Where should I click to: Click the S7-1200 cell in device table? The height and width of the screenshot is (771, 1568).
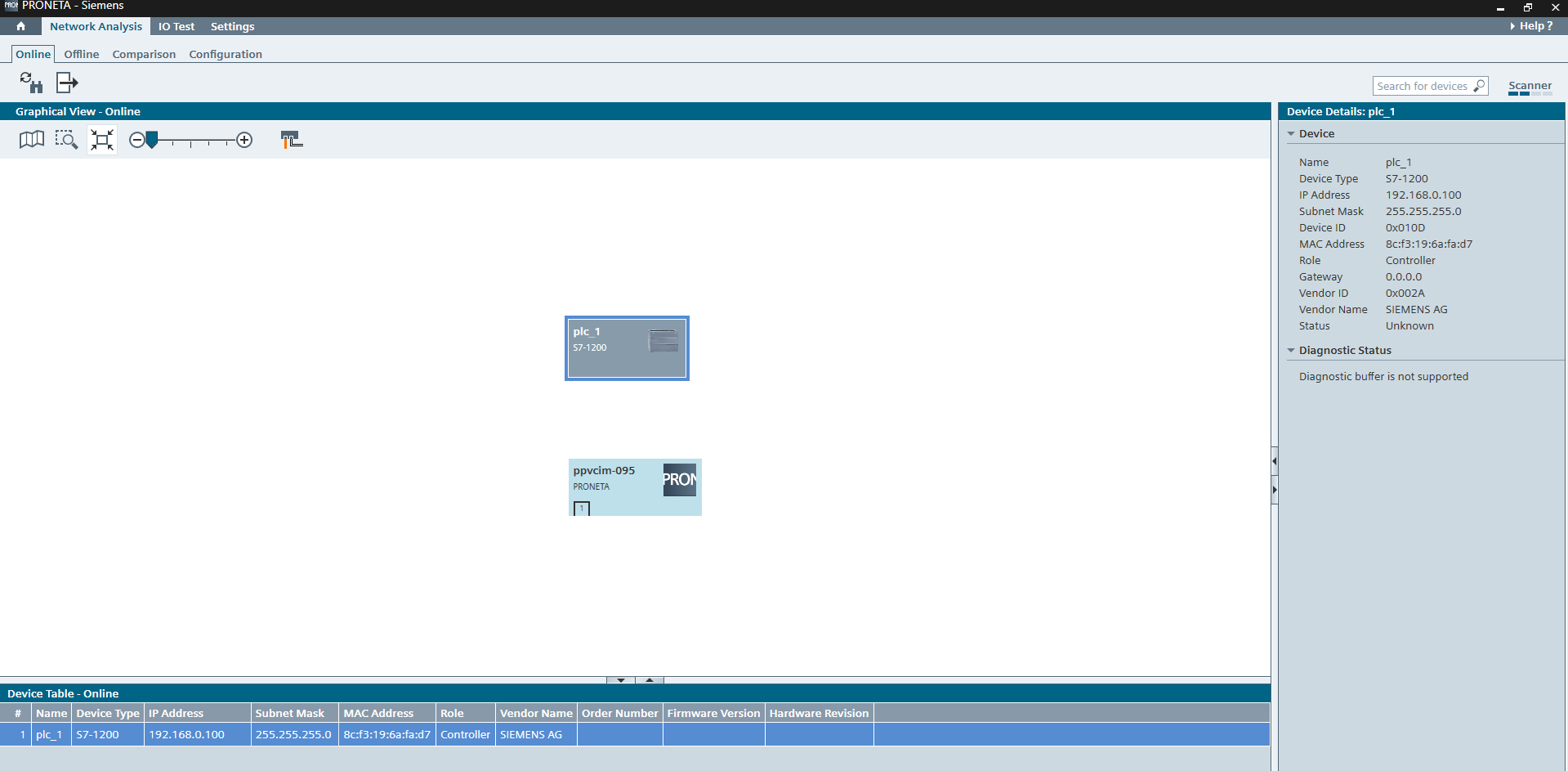(x=108, y=734)
